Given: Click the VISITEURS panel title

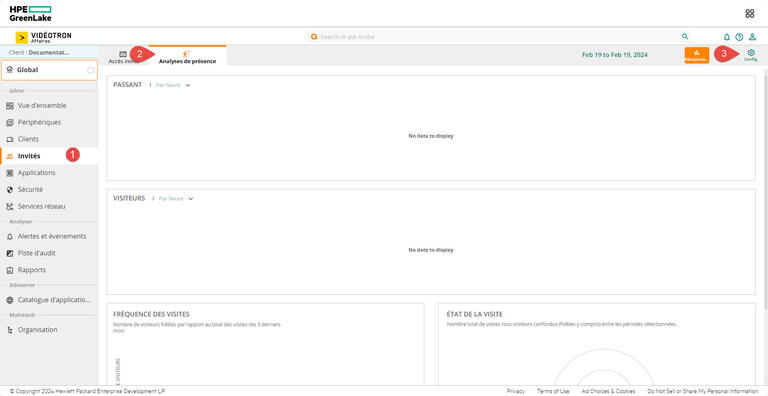Looking at the screenshot, I should (129, 198).
